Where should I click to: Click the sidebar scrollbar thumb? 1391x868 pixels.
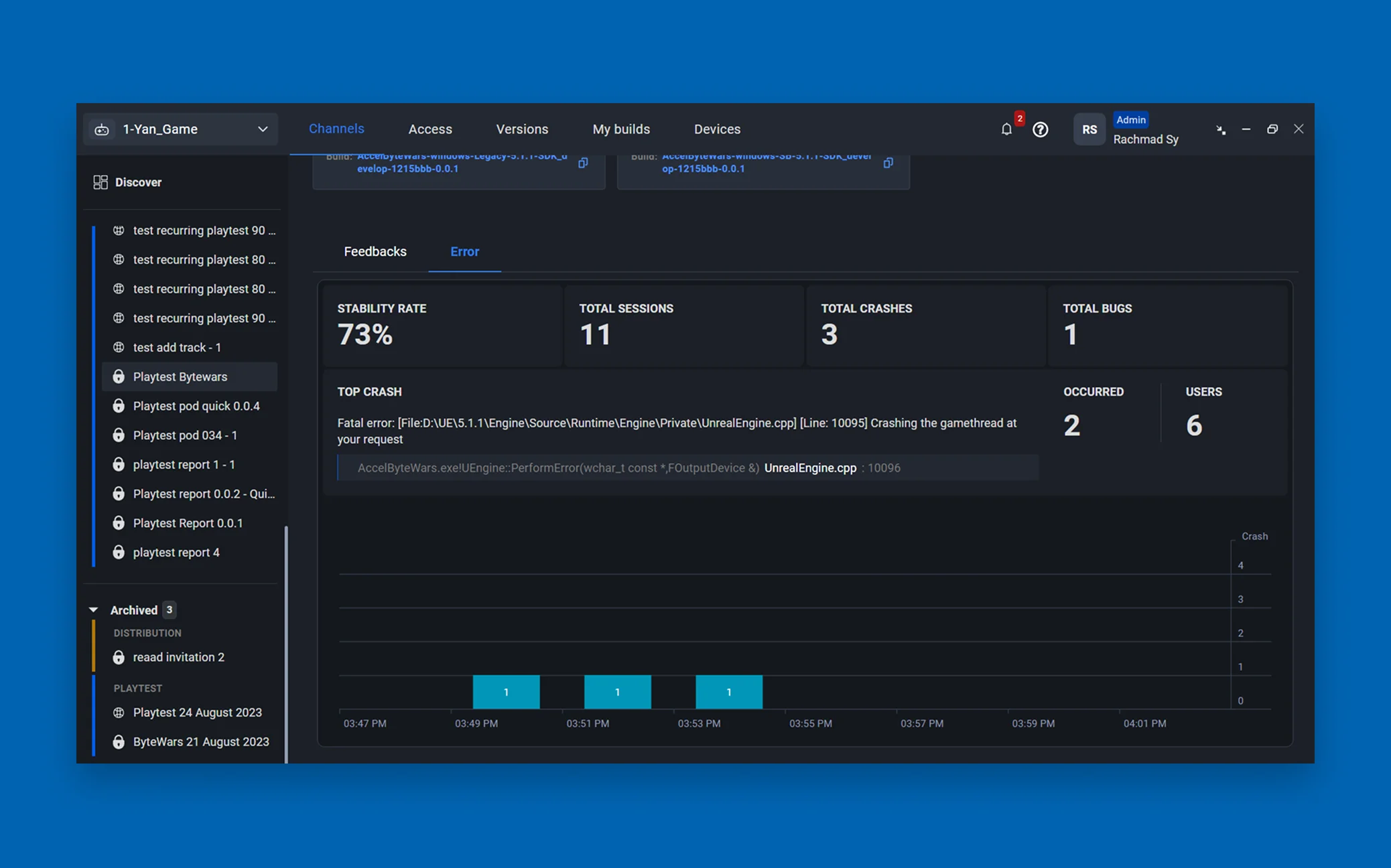286,644
